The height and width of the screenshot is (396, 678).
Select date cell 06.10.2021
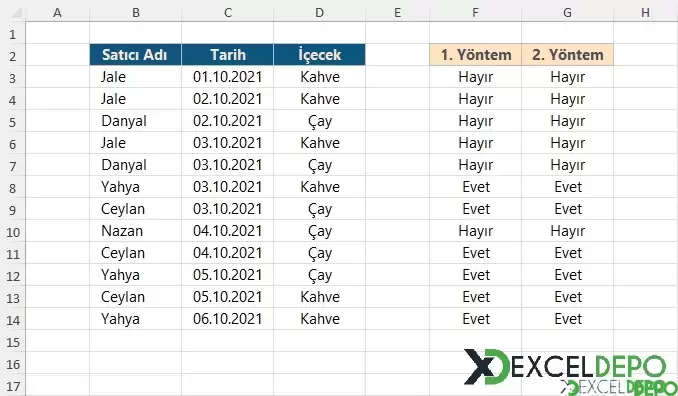(227, 319)
